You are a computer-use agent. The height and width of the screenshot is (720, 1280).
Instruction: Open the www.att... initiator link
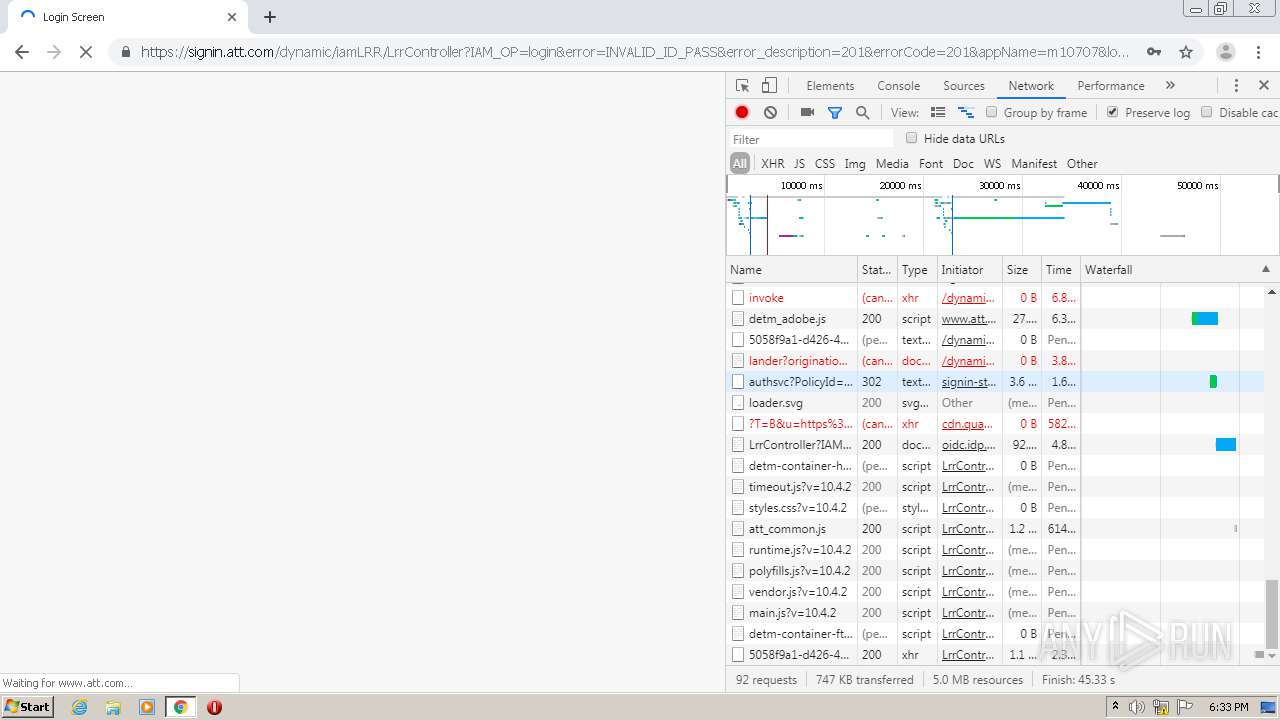pos(968,319)
